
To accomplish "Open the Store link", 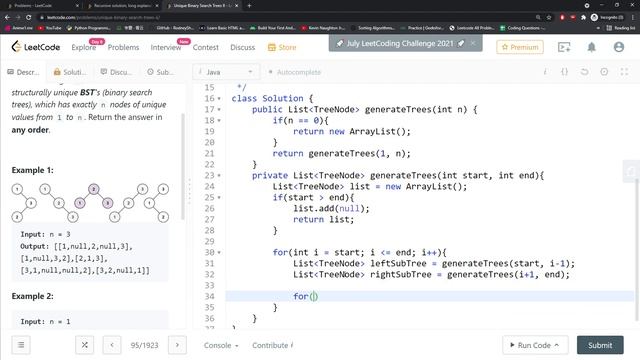I will coord(282,47).
